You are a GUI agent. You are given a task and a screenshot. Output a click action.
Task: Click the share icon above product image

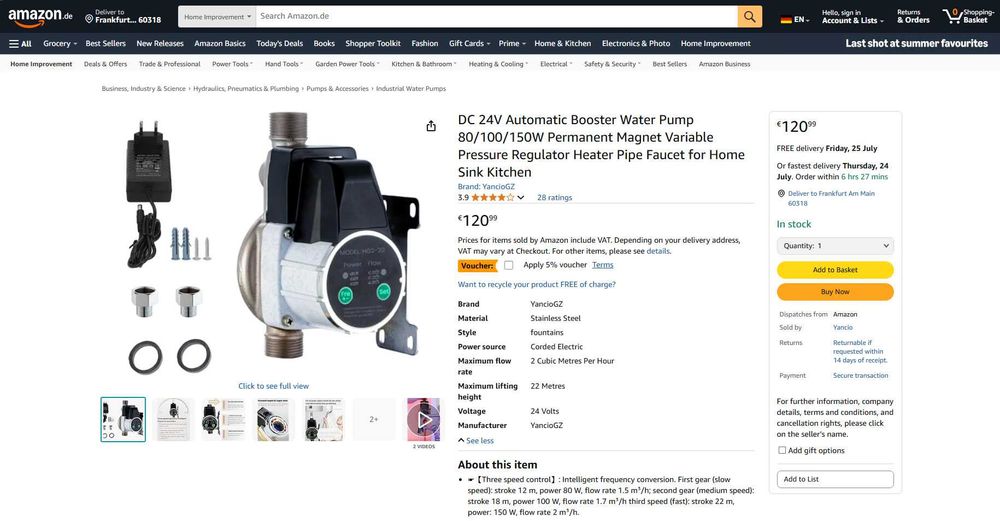(431, 126)
